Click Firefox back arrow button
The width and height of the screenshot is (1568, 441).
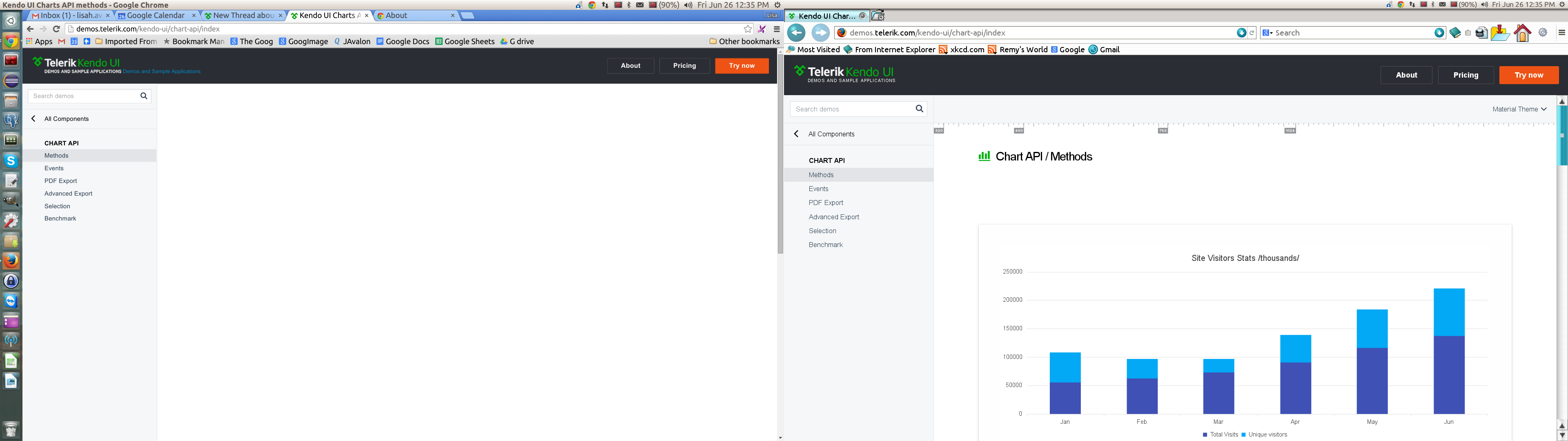(x=796, y=33)
